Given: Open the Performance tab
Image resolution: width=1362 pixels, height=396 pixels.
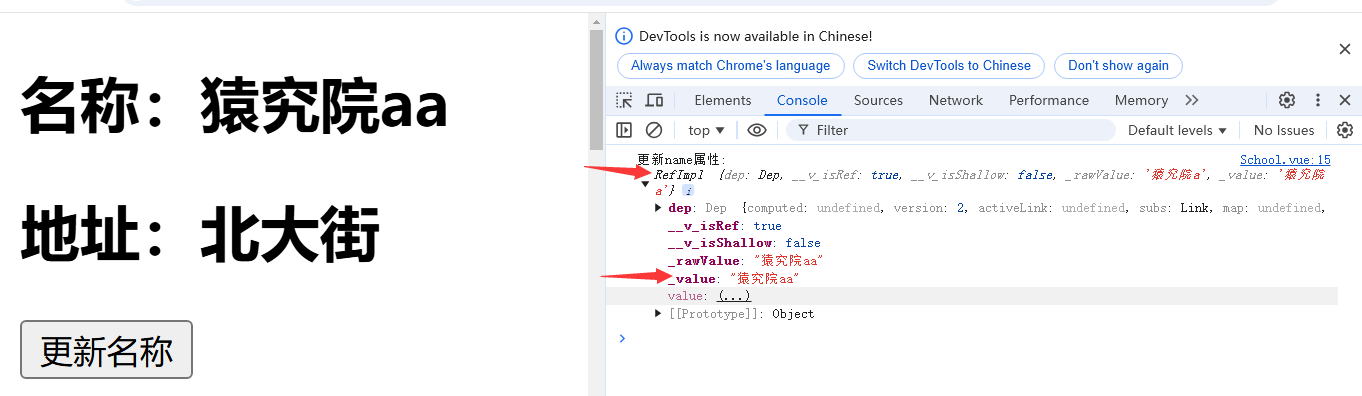Looking at the screenshot, I should tap(1049, 100).
